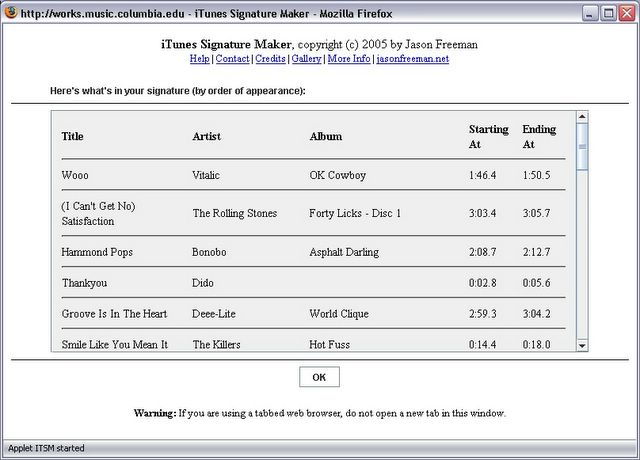Click the 0:14.4 starting time
The height and width of the screenshot is (460, 640).
tap(482, 344)
